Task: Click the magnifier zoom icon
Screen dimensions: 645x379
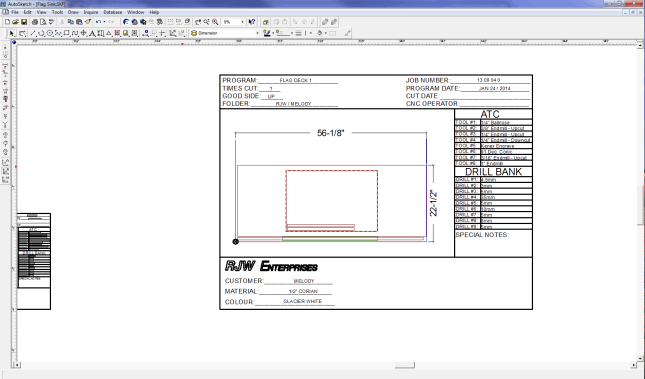Action: pos(215,22)
